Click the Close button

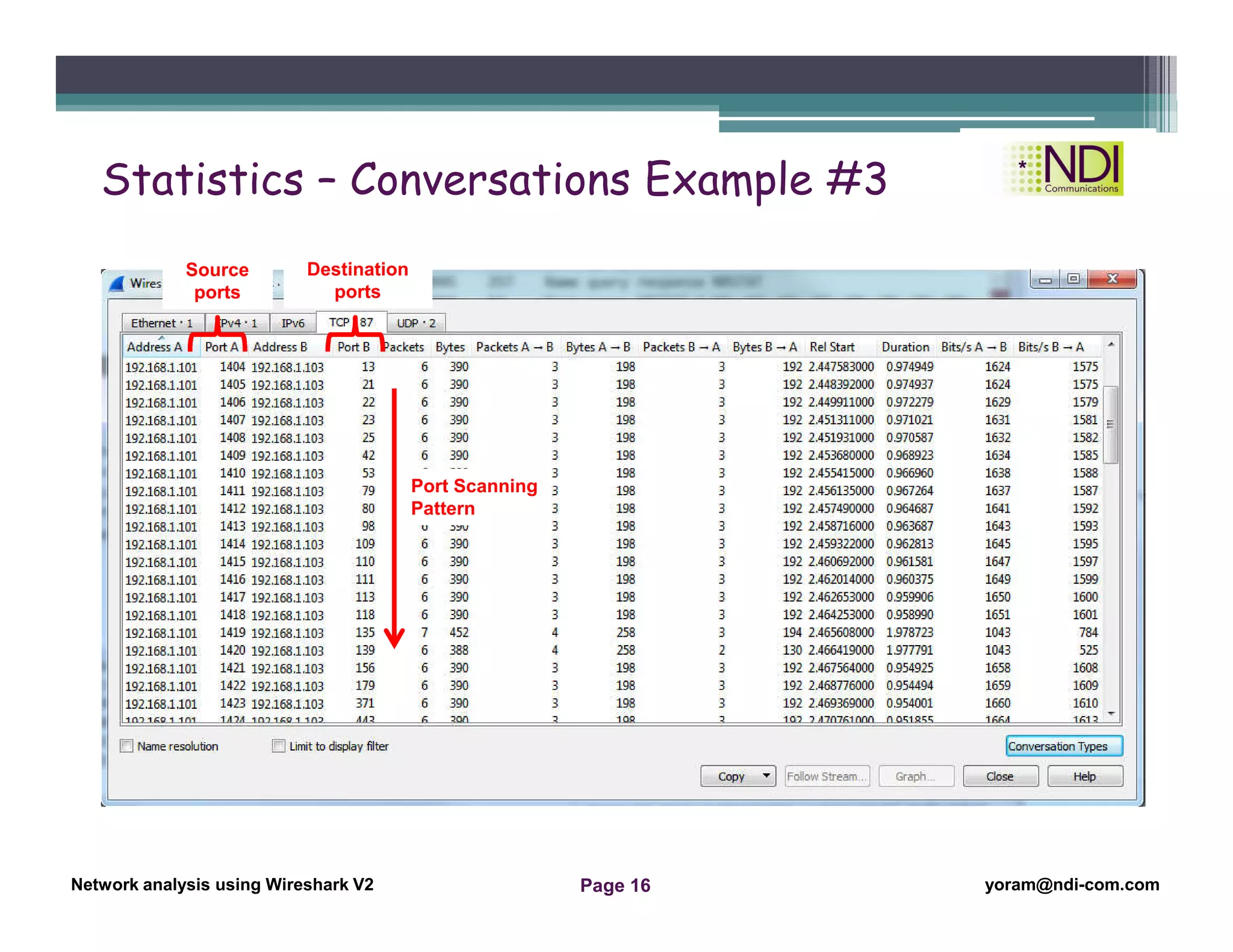pyautogui.click(x=1000, y=776)
